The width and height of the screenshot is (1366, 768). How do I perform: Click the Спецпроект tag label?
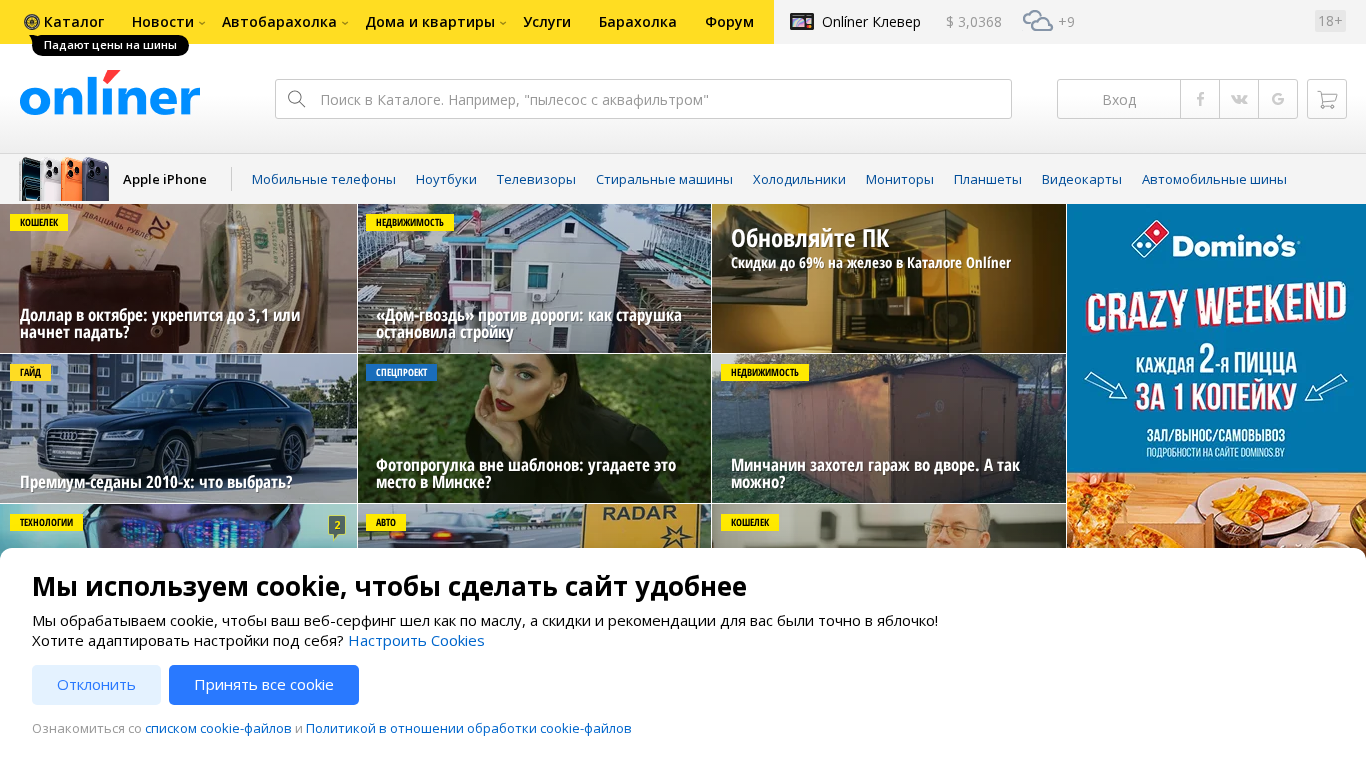(x=401, y=372)
